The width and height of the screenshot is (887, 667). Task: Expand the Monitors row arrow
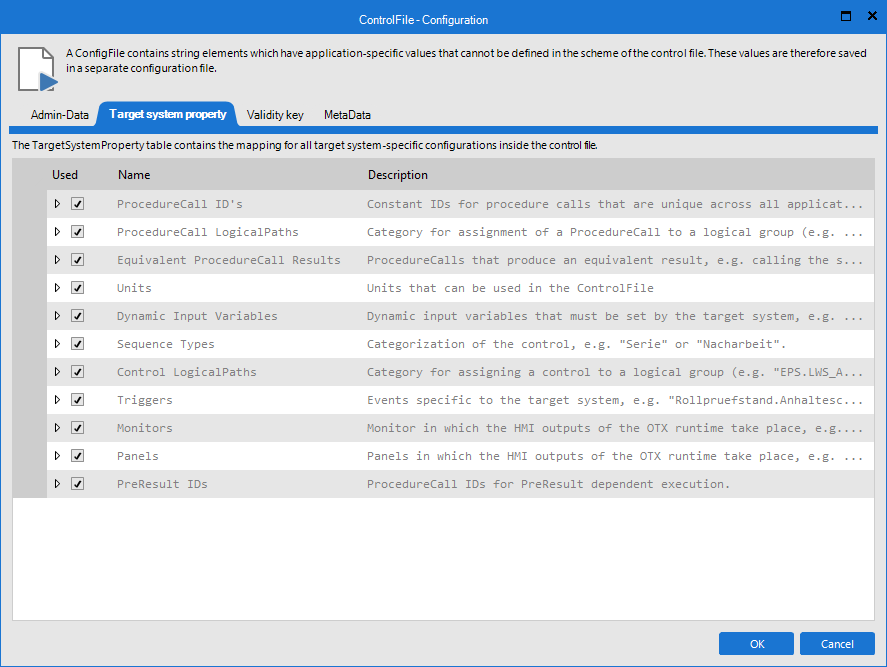(57, 428)
